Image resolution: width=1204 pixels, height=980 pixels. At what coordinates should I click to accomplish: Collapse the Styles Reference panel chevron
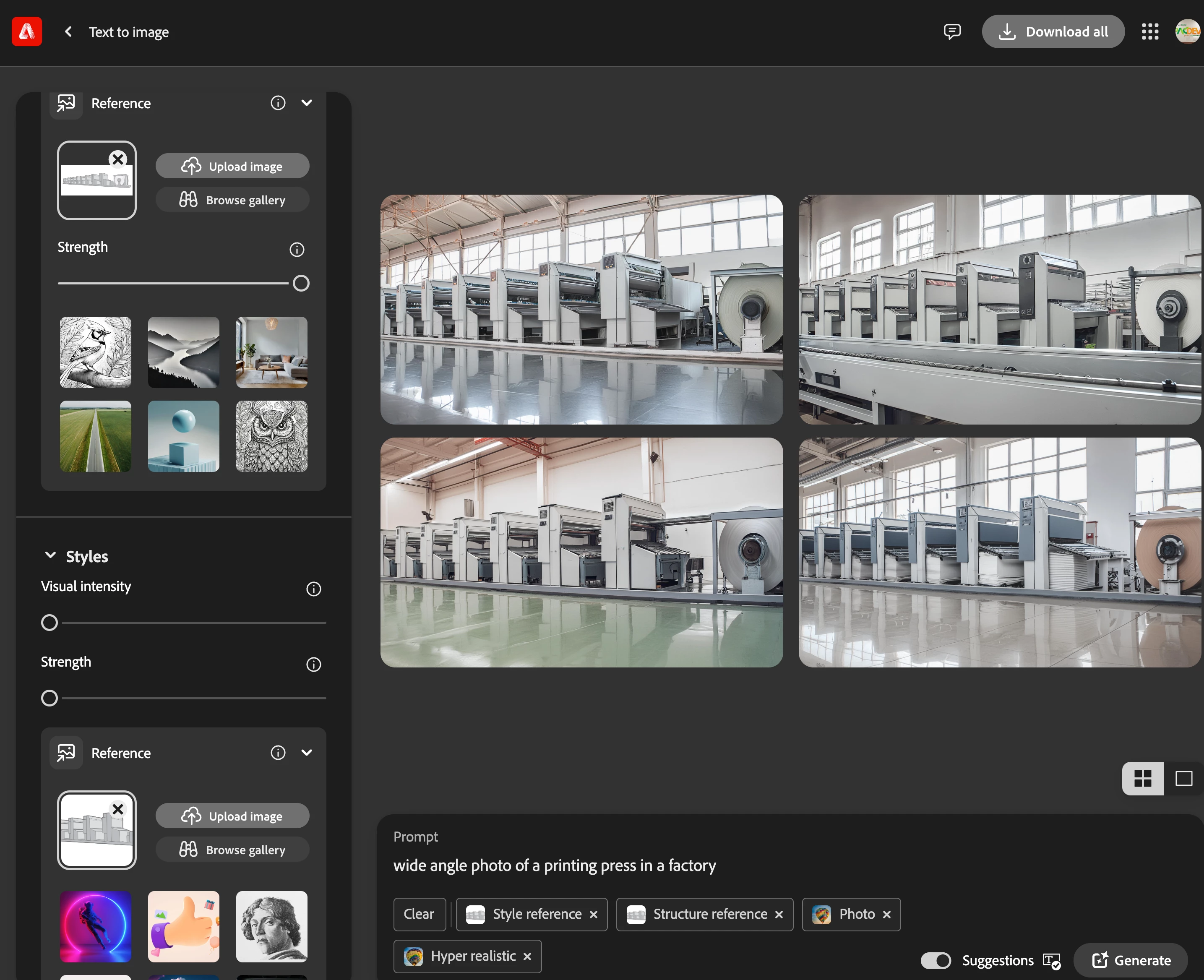point(307,753)
